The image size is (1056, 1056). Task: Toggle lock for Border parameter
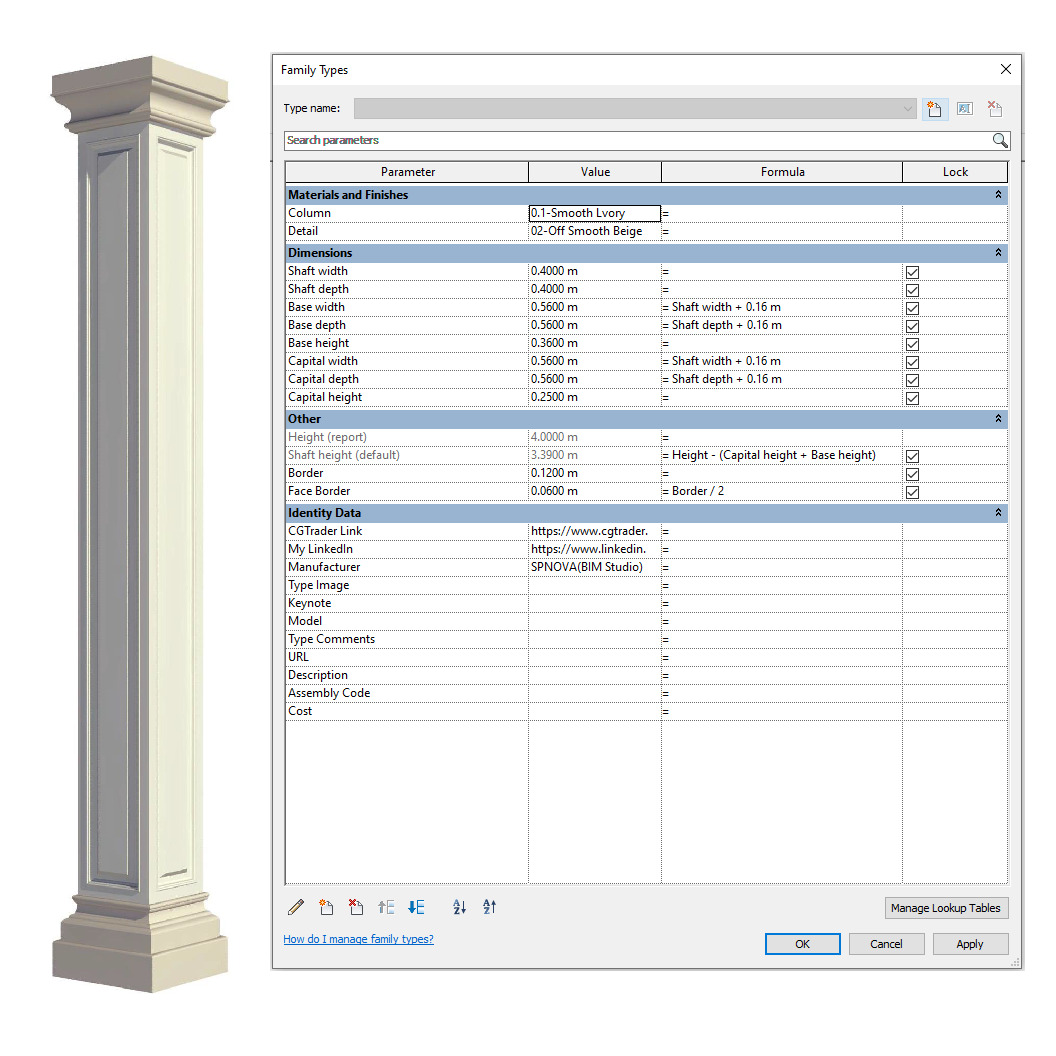click(x=913, y=474)
